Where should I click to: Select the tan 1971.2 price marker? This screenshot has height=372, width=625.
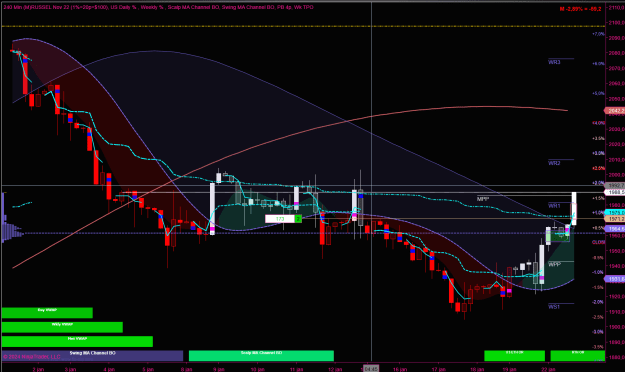click(x=615, y=219)
